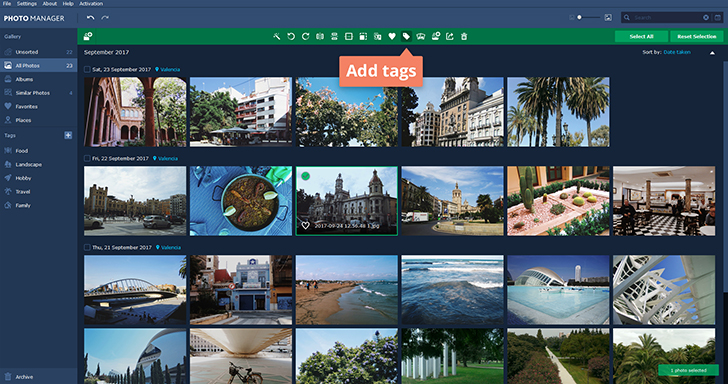Open the Valencia location link for 21 September
This screenshot has height=384, width=728.
click(x=169, y=247)
